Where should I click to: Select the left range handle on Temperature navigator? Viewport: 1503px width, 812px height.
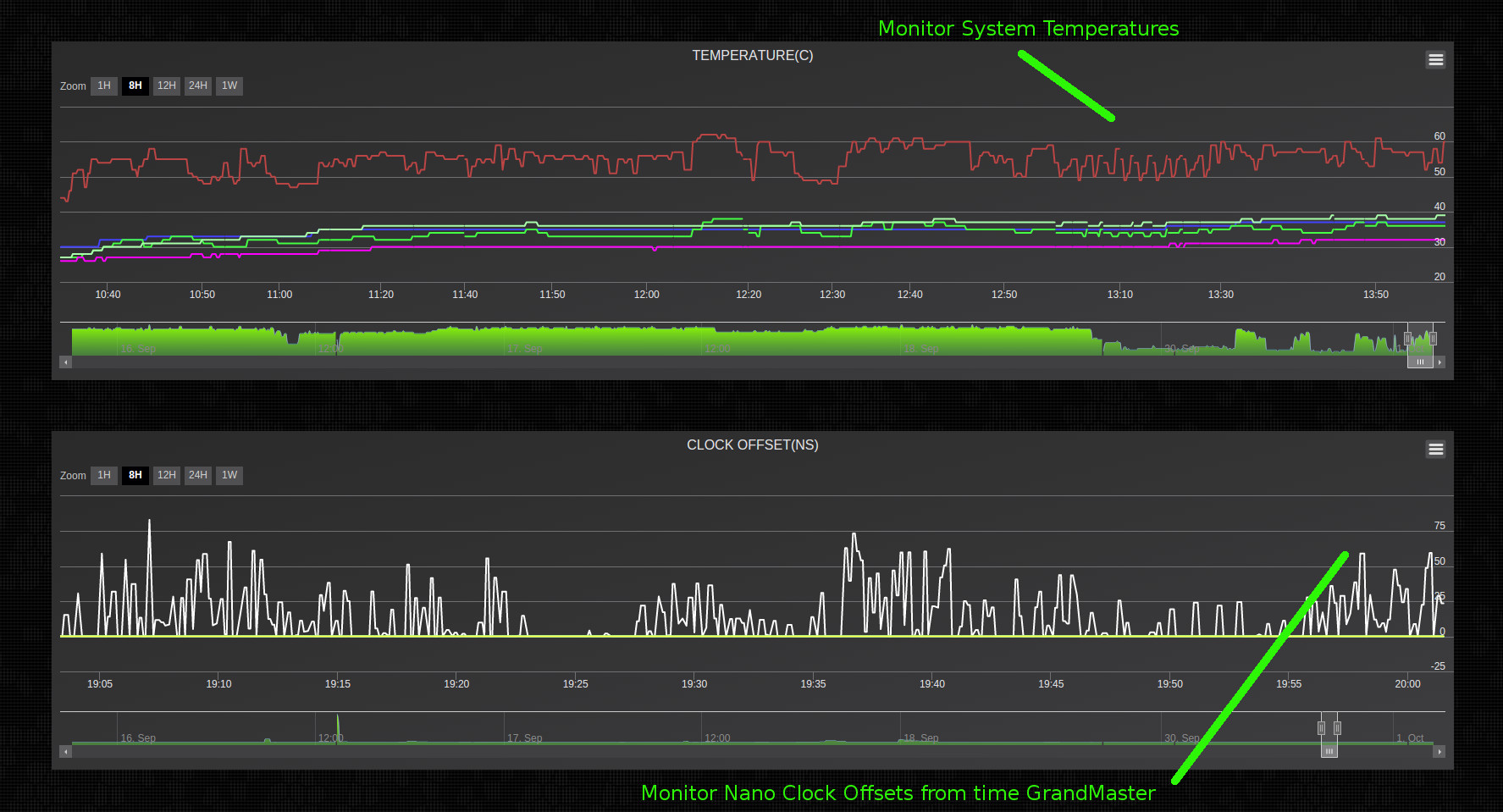(x=1407, y=340)
